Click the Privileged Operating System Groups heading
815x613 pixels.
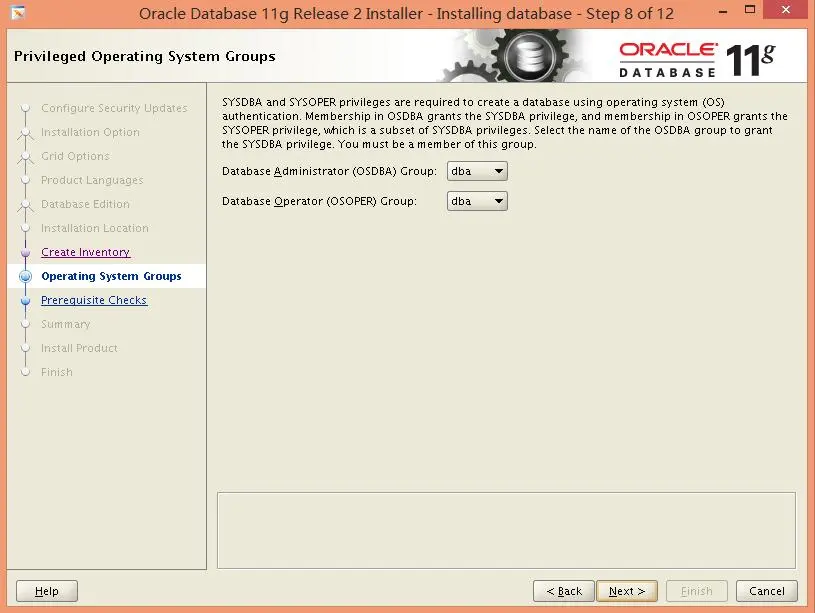[x=144, y=56]
